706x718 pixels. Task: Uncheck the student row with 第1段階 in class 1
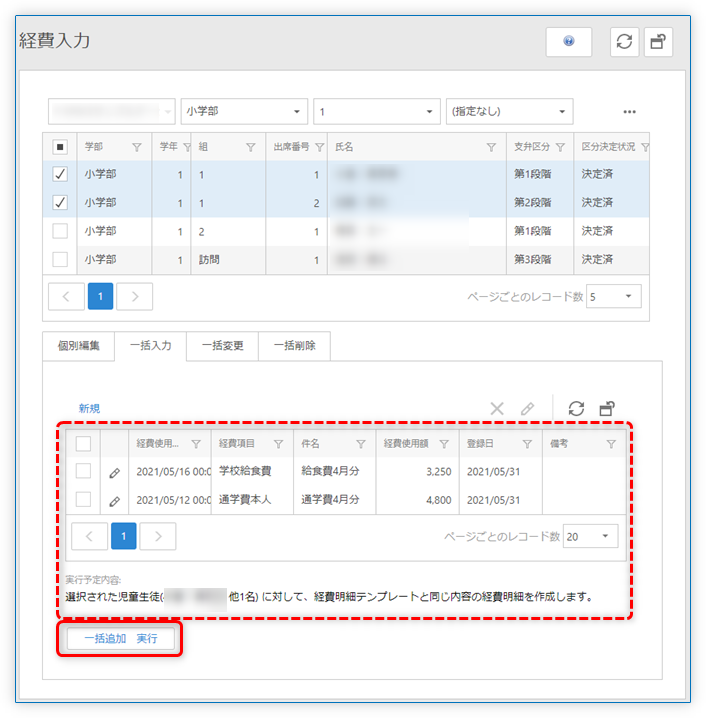point(60,174)
